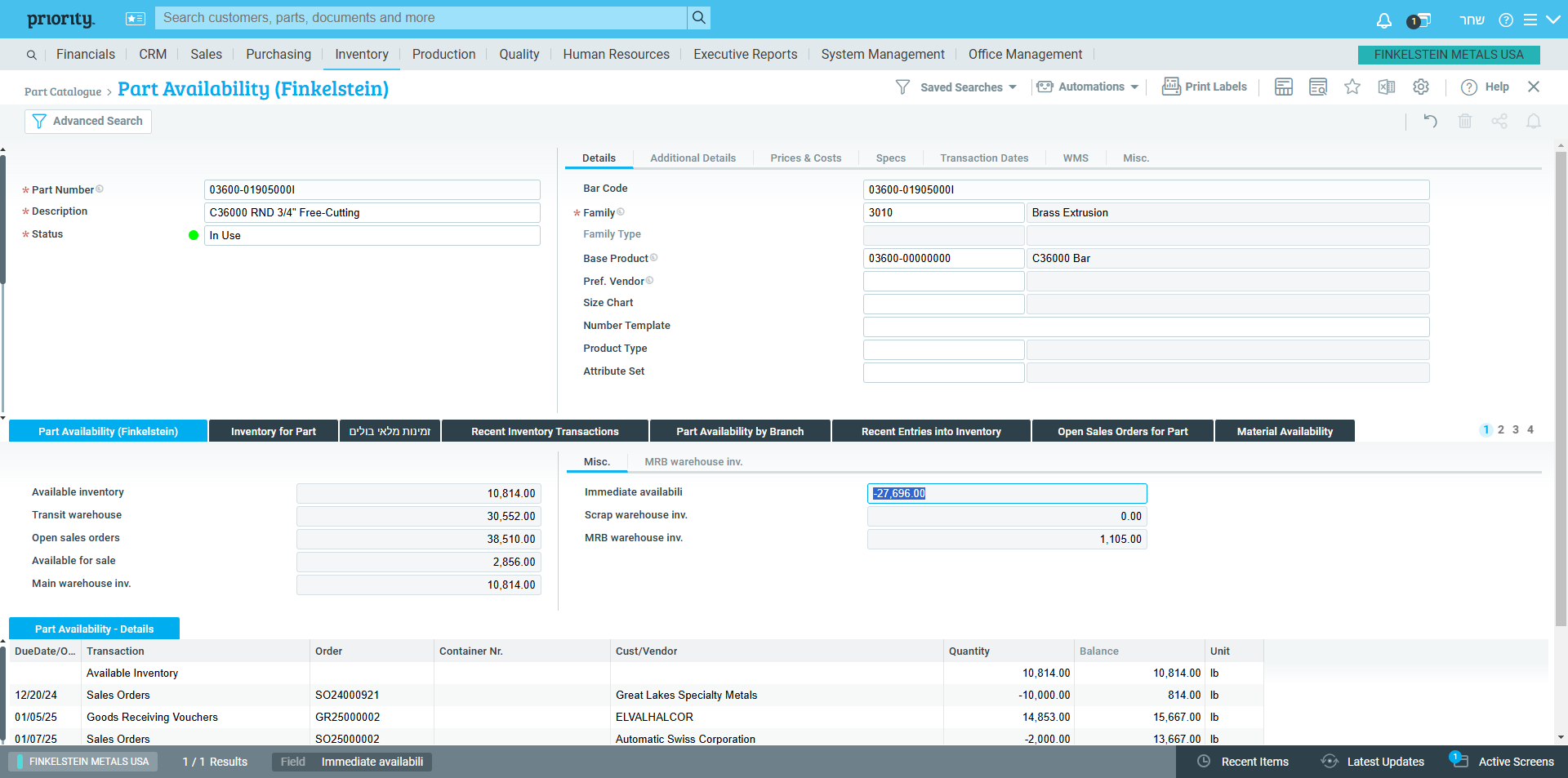Show open windows via the icon badged 1

(x=1419, y=20)
